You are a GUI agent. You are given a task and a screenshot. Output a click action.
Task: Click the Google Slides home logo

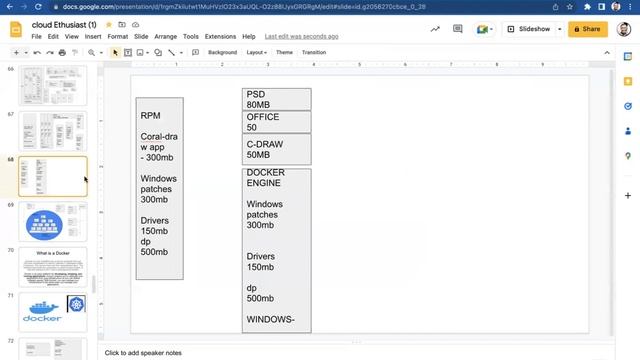(x=16, y=30)
